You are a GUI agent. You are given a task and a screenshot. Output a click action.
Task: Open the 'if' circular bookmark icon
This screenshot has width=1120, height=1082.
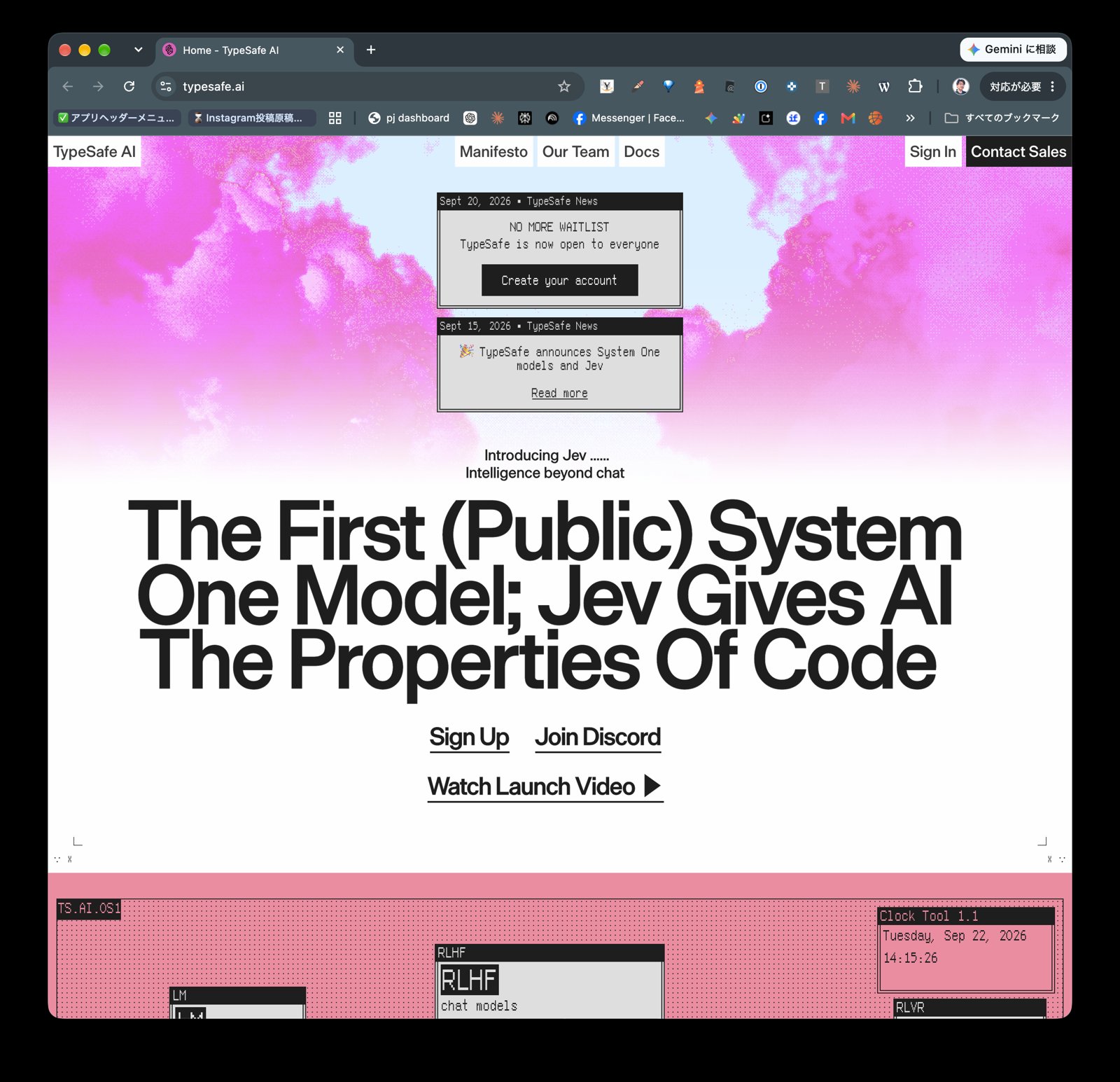(x=793, y=118)
